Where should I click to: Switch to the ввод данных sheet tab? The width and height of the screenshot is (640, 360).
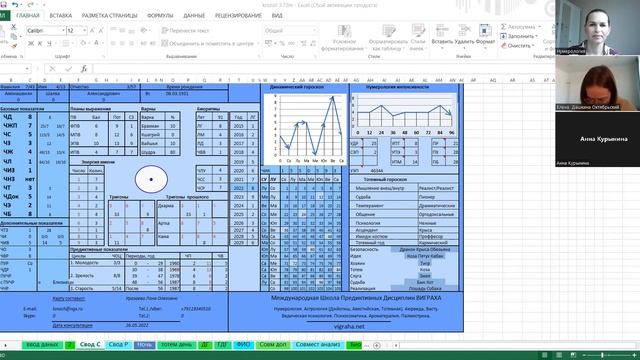42,345
